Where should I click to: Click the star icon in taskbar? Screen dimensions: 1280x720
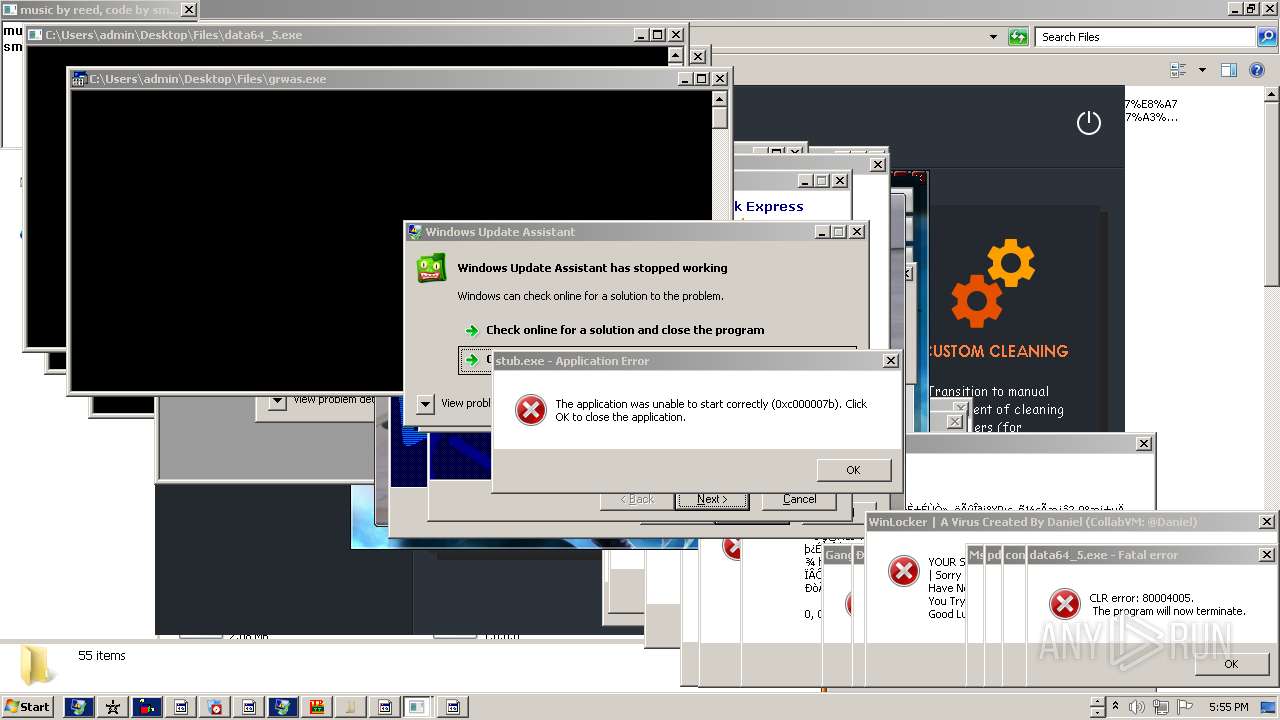[x=113, y=707]
